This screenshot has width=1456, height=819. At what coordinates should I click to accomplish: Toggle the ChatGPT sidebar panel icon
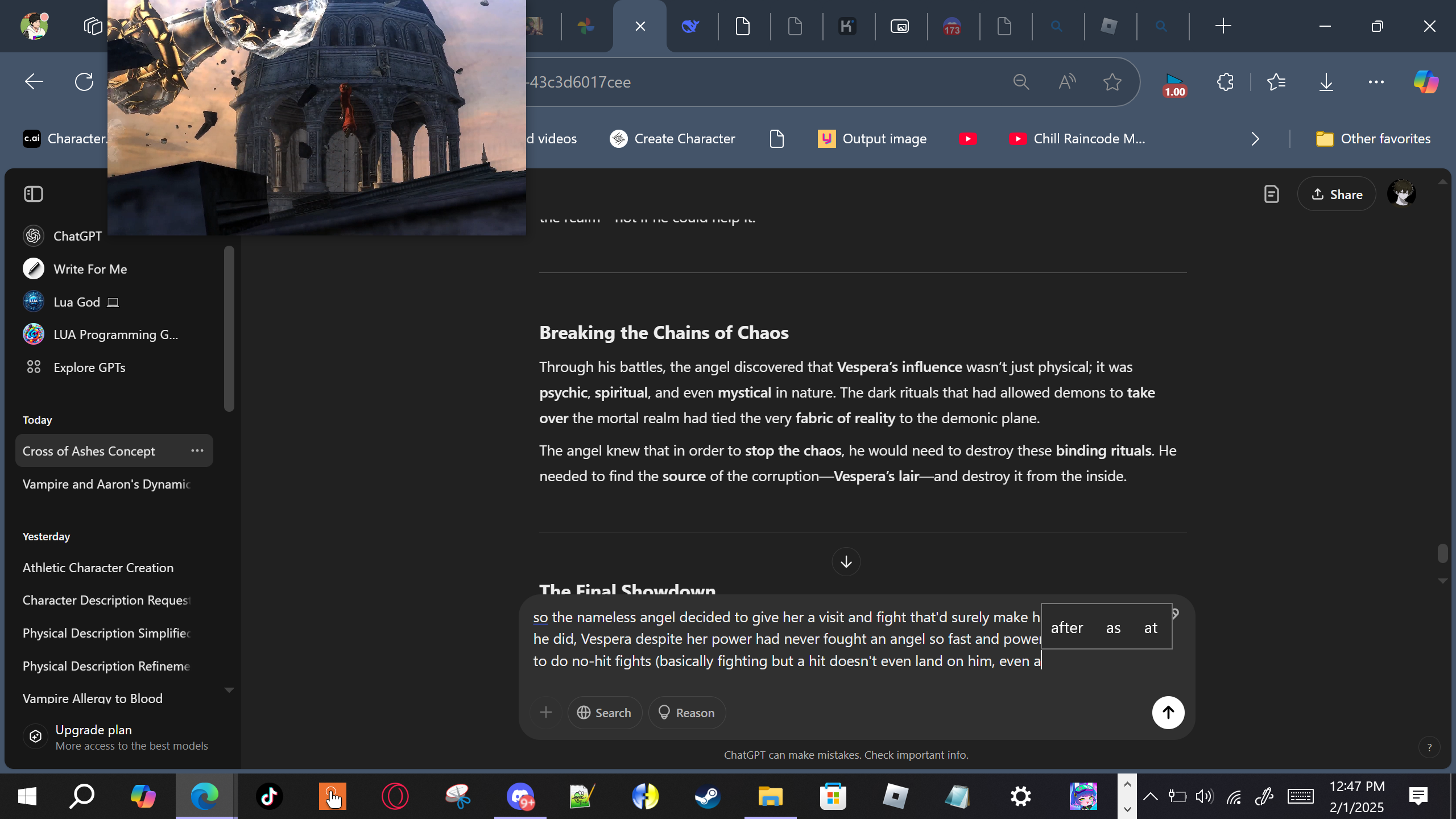pyautogui.click(x=34, y=194)
